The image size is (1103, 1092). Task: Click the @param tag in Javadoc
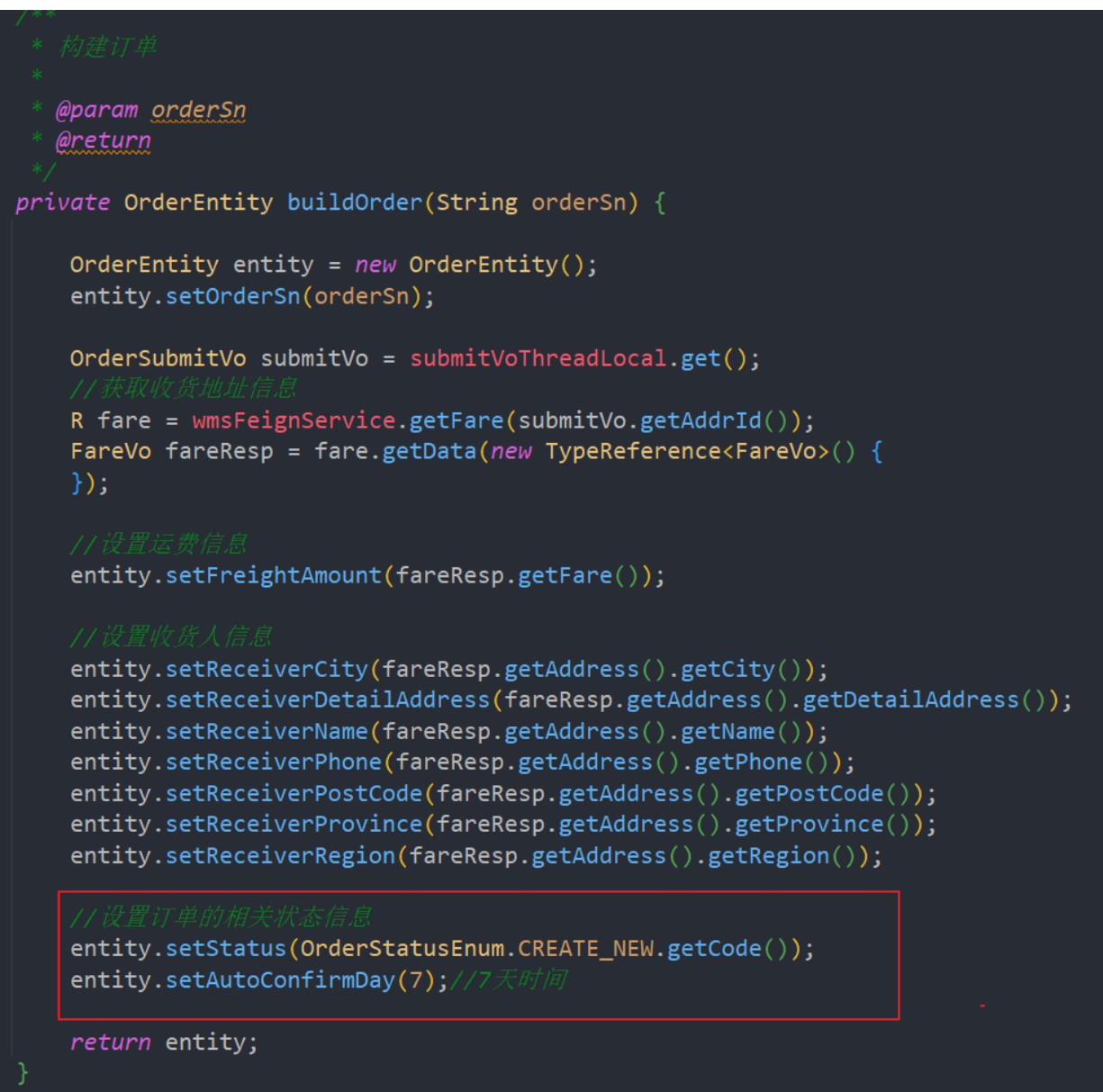(x=97, y=110)
